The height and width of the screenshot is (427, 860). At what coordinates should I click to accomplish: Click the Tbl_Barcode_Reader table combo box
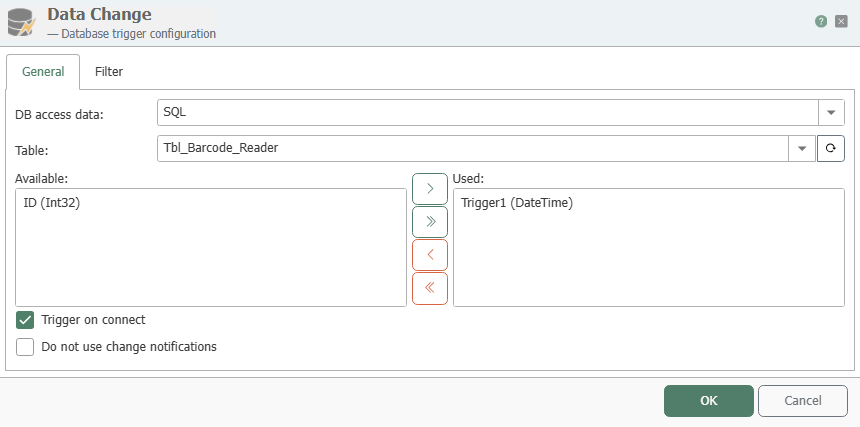point(473,149)
